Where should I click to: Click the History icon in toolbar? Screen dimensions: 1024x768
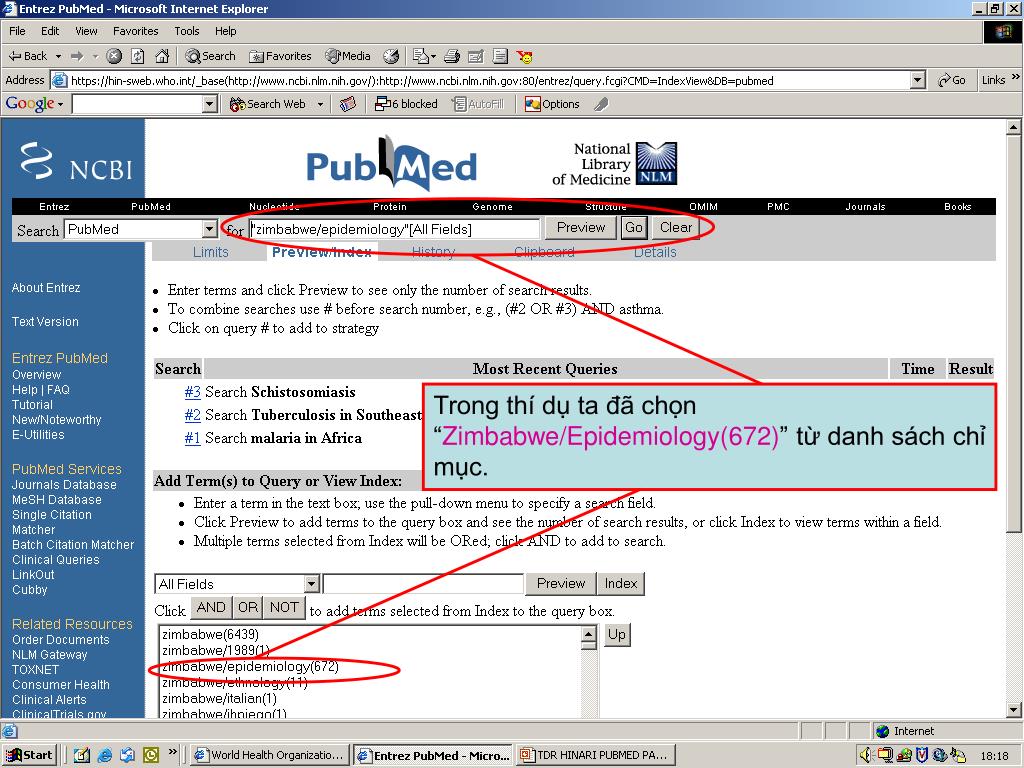(x=391, y=56)
